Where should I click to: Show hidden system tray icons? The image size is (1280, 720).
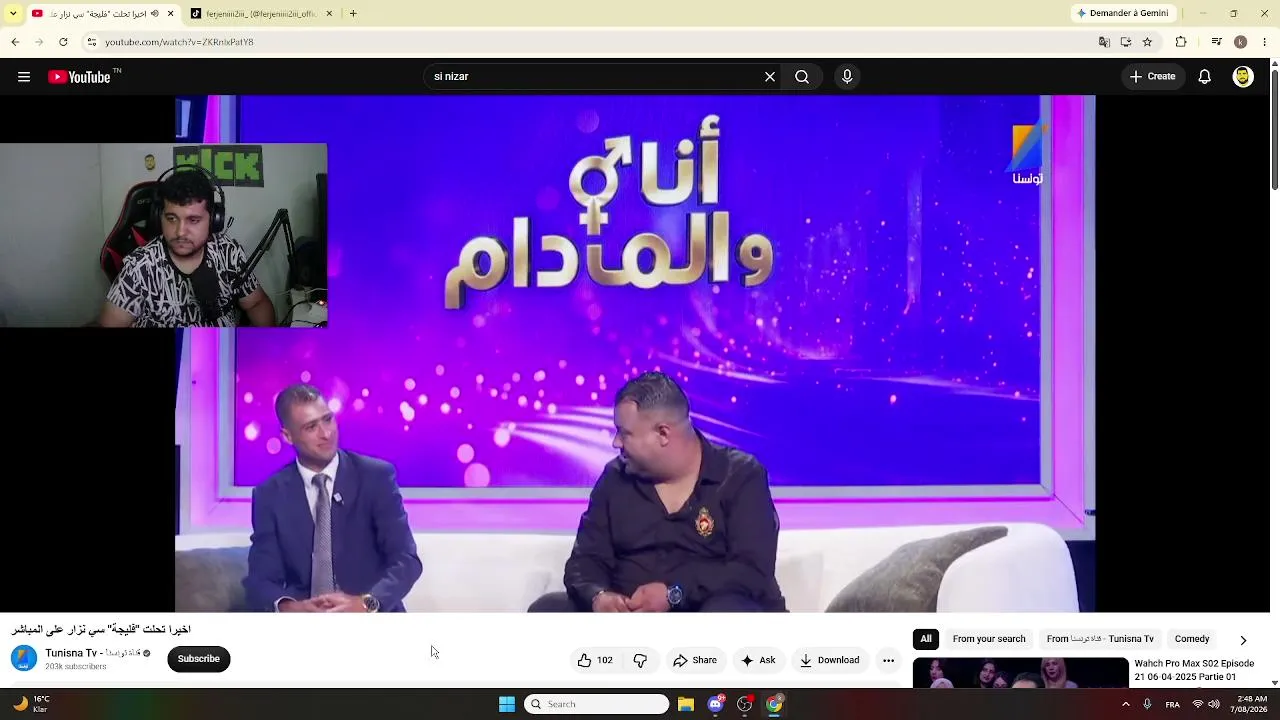coord(1126,704)
